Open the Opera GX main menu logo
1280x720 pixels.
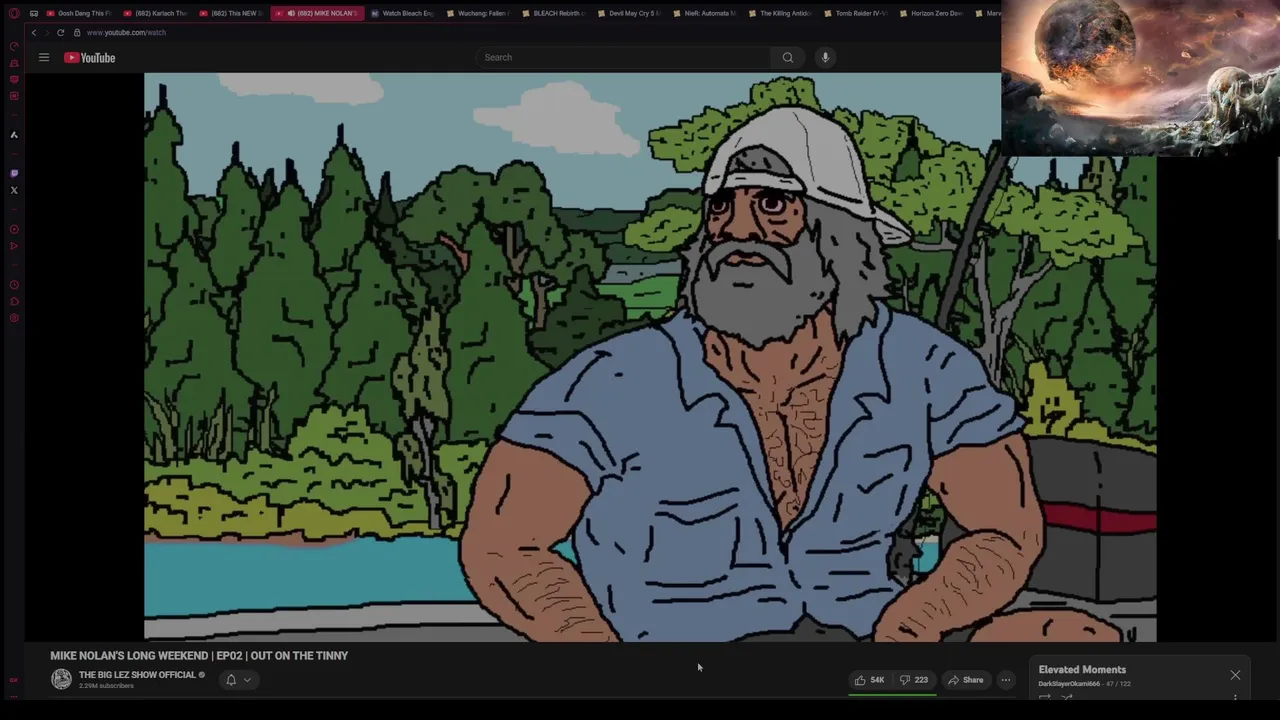14,13
